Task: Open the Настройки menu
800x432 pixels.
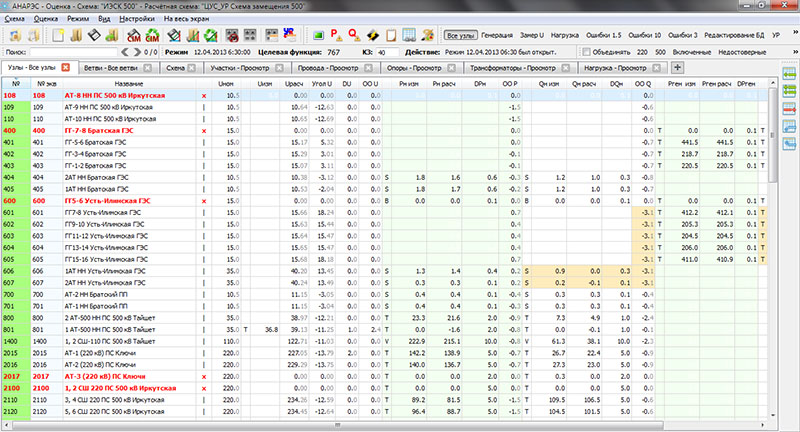Action: coord(137,19)
